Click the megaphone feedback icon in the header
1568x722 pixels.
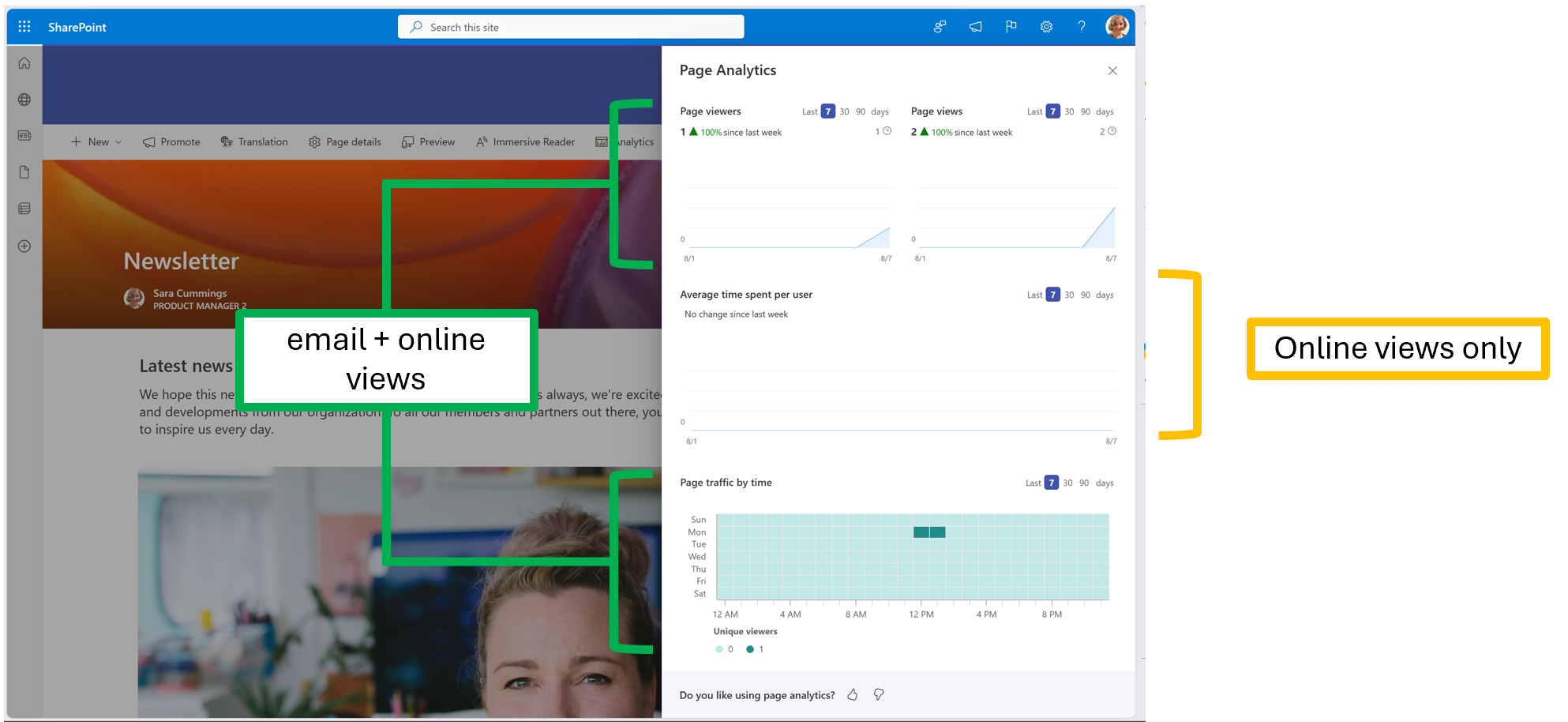point(975,26)
